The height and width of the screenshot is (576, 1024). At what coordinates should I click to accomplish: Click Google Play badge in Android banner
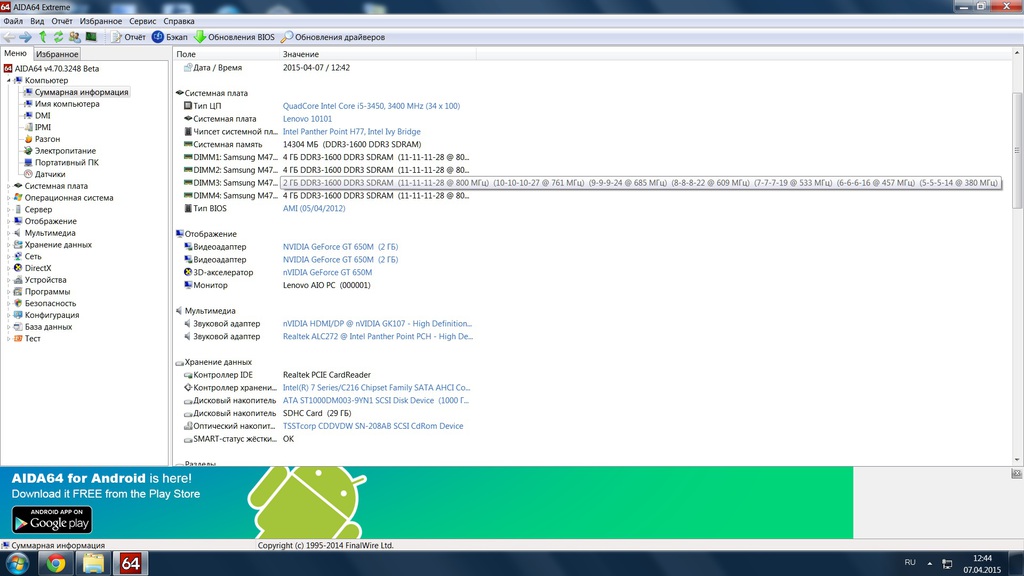point(52,520)
